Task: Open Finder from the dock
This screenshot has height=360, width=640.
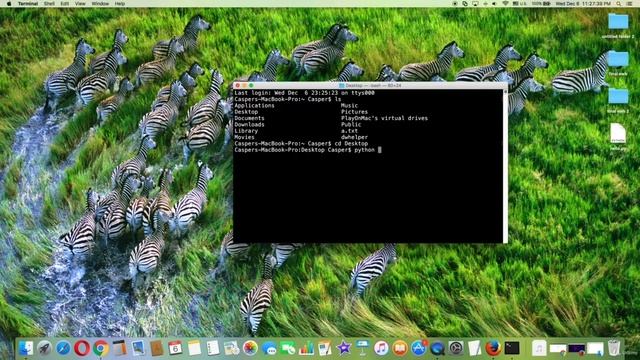Action: [26, 348]
